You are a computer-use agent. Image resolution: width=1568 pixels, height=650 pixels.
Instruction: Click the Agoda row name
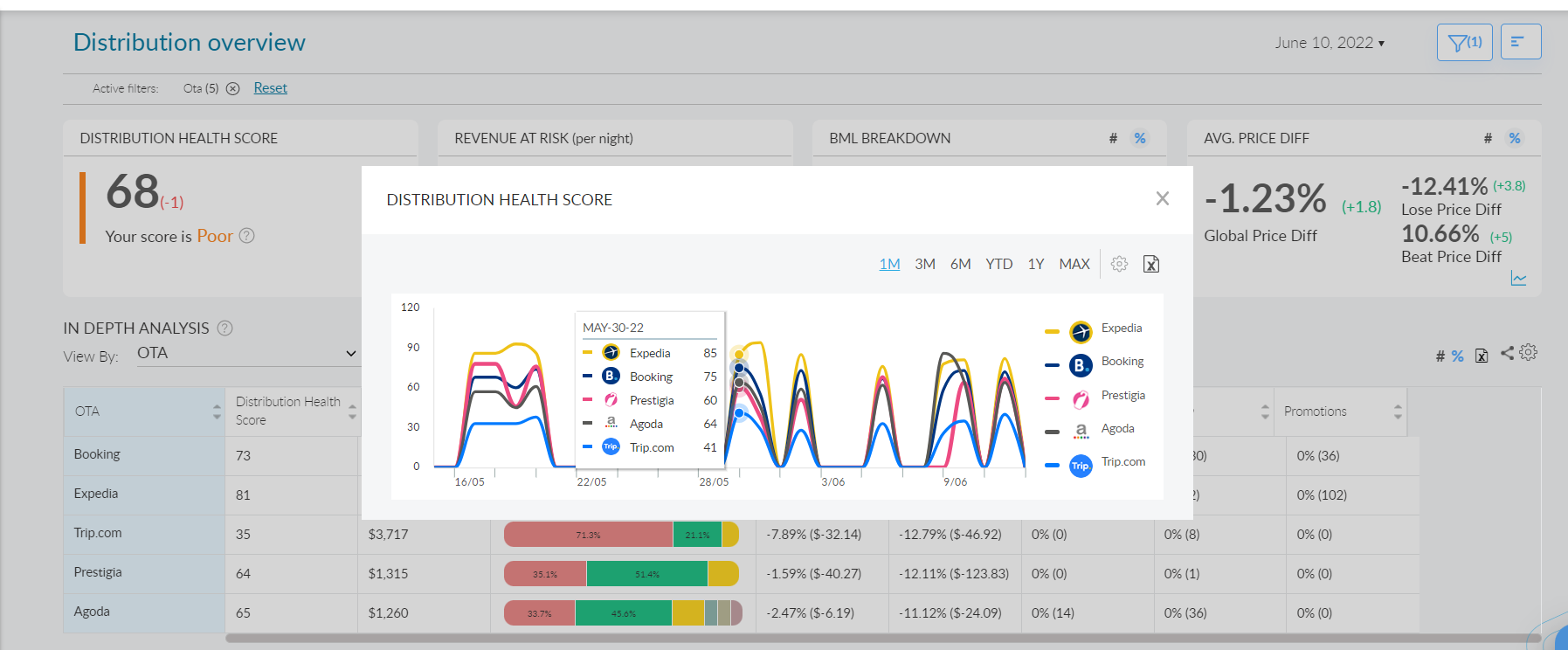pyautogui.click(x=92, y=612)
